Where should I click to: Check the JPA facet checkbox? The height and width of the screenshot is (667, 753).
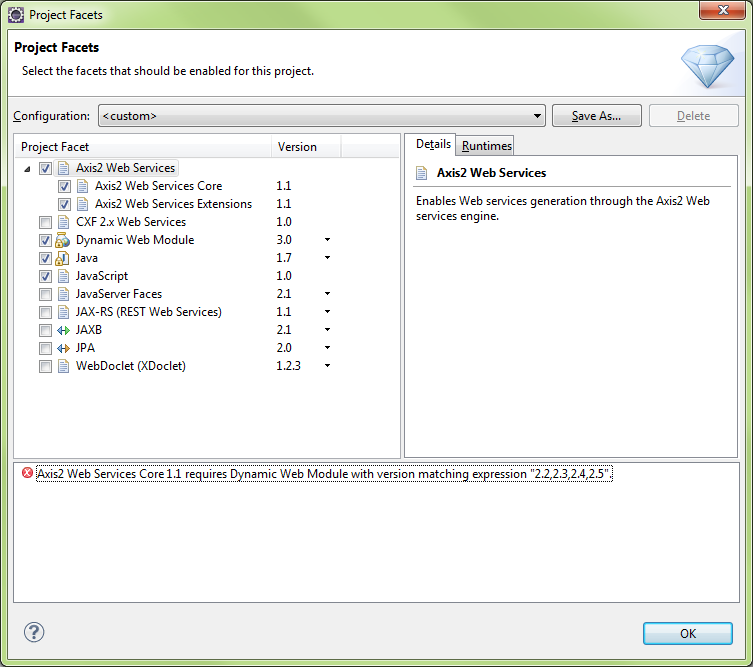click(x=45, y=349)
